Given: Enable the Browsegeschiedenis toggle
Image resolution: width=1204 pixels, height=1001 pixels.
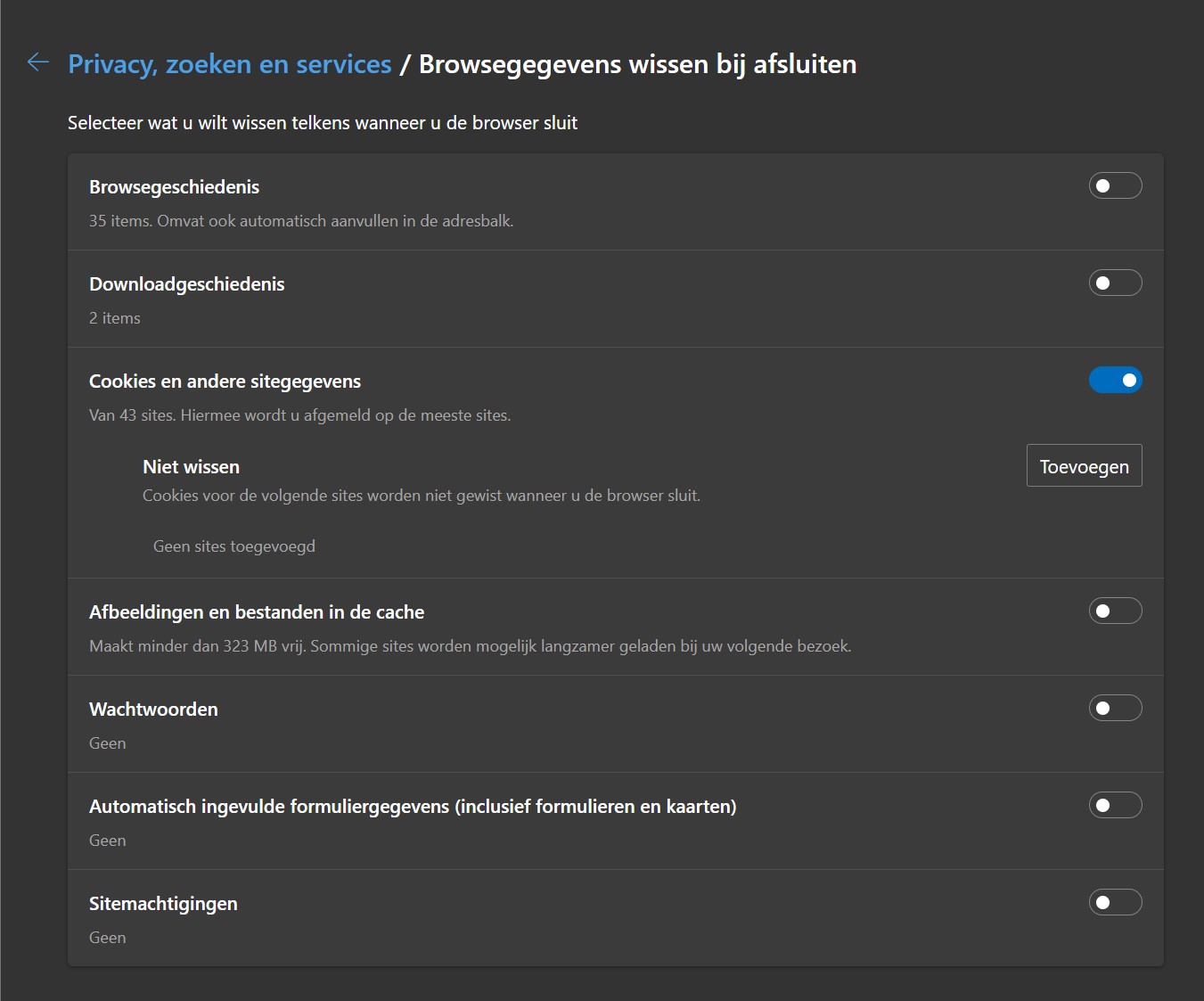Looking at the screenshot, I should [x=1115, y=185].
